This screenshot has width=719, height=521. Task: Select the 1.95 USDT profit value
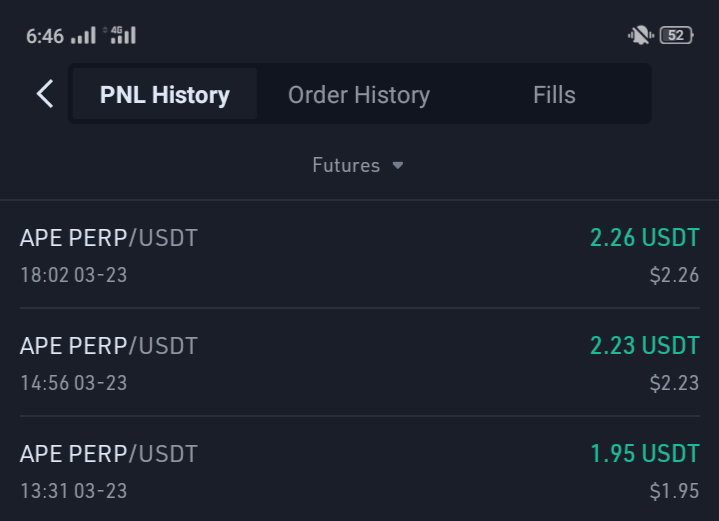pyautogui.click(x=645, y=453)
